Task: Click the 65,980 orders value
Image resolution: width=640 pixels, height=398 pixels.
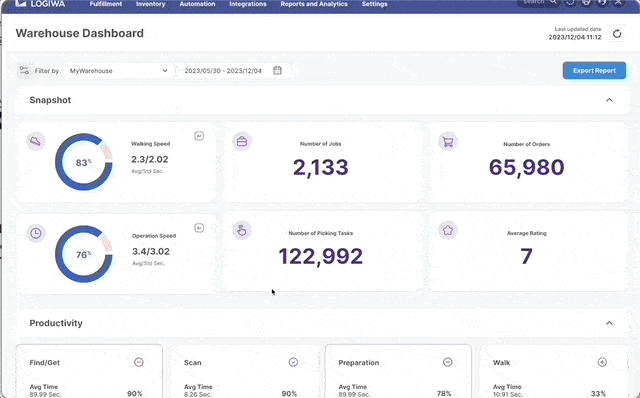Action: pyautogui.click(x=527, y=167)
